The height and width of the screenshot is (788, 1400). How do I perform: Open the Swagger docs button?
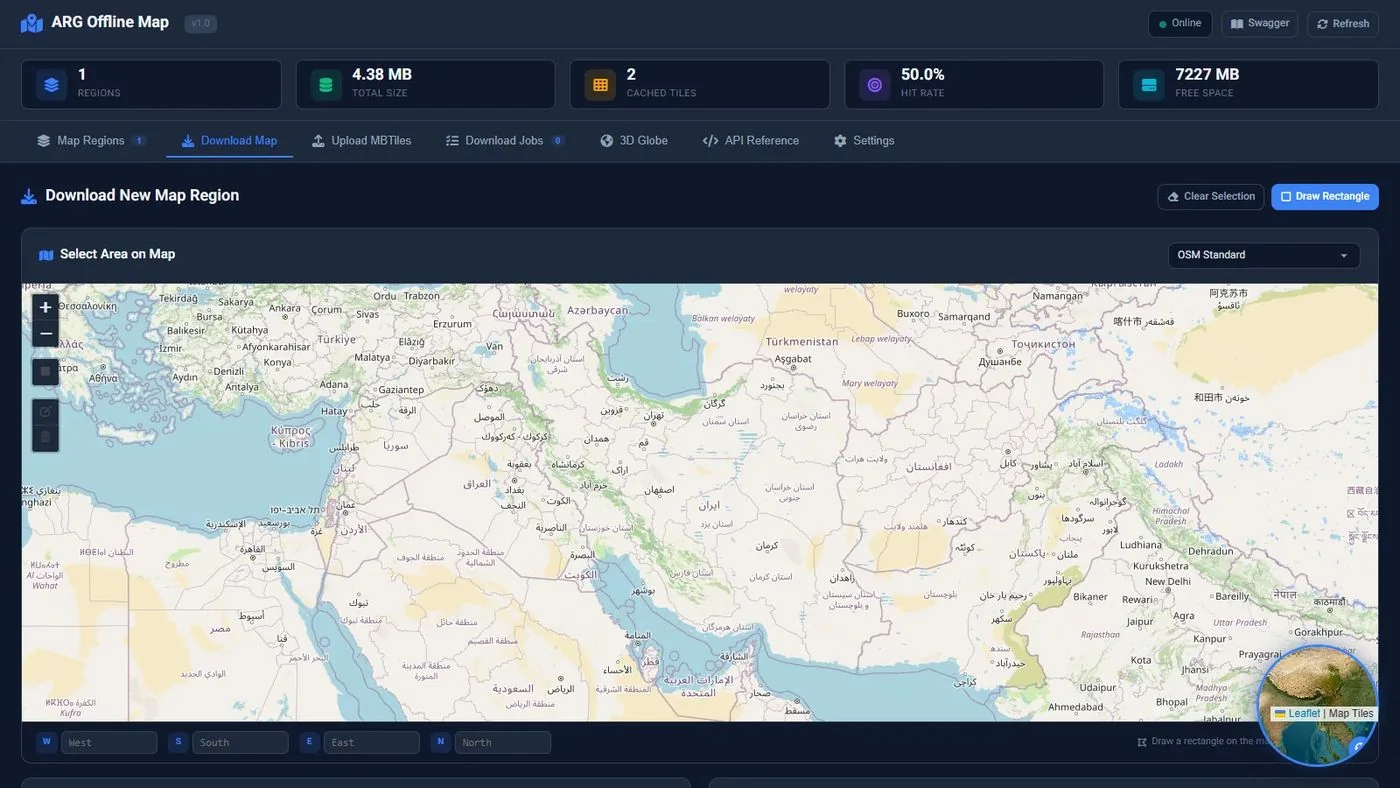pyautogui.click(x=1260, y=24)
